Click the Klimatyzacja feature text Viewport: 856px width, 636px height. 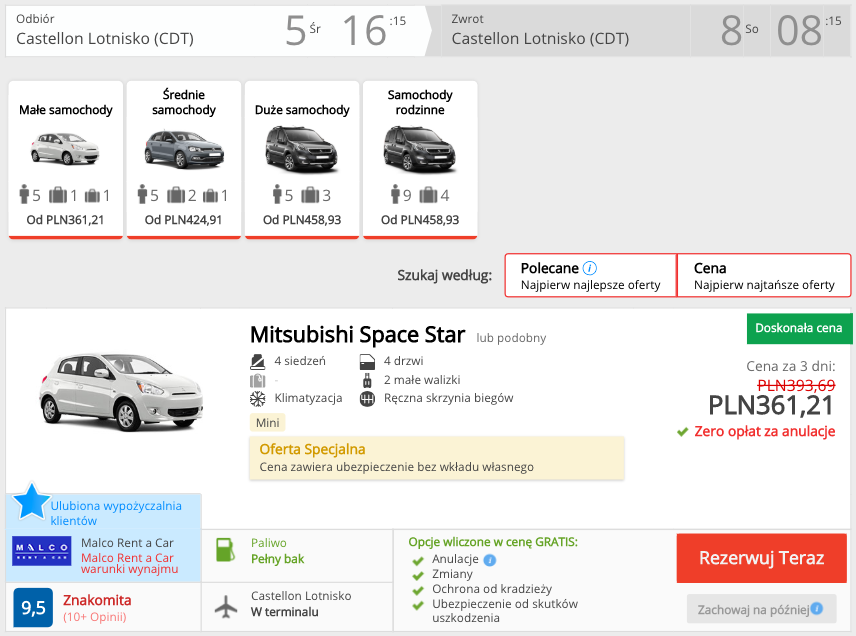(308, 399)
